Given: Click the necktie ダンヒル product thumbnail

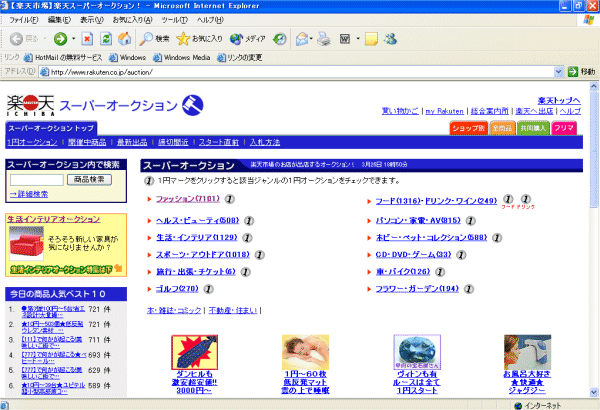Looking at the screenshot, I should pyautogui.click(x=194, y=352).
